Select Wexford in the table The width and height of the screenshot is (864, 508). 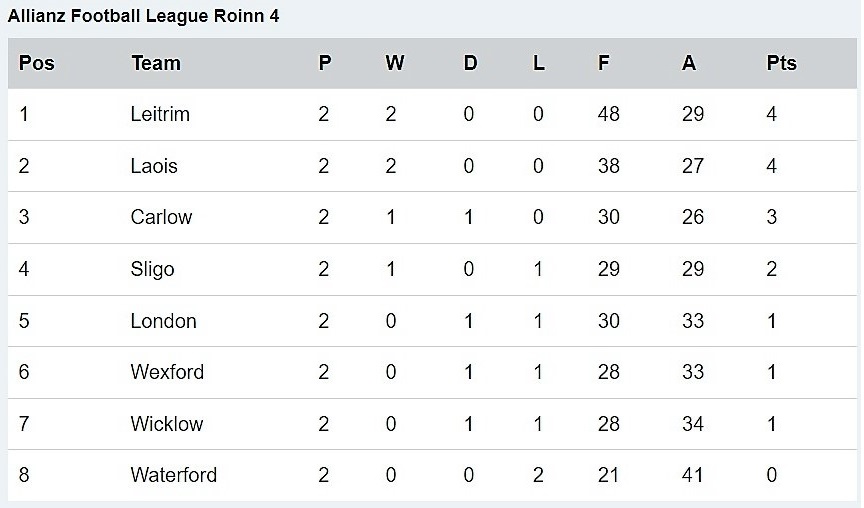[167, 372]
